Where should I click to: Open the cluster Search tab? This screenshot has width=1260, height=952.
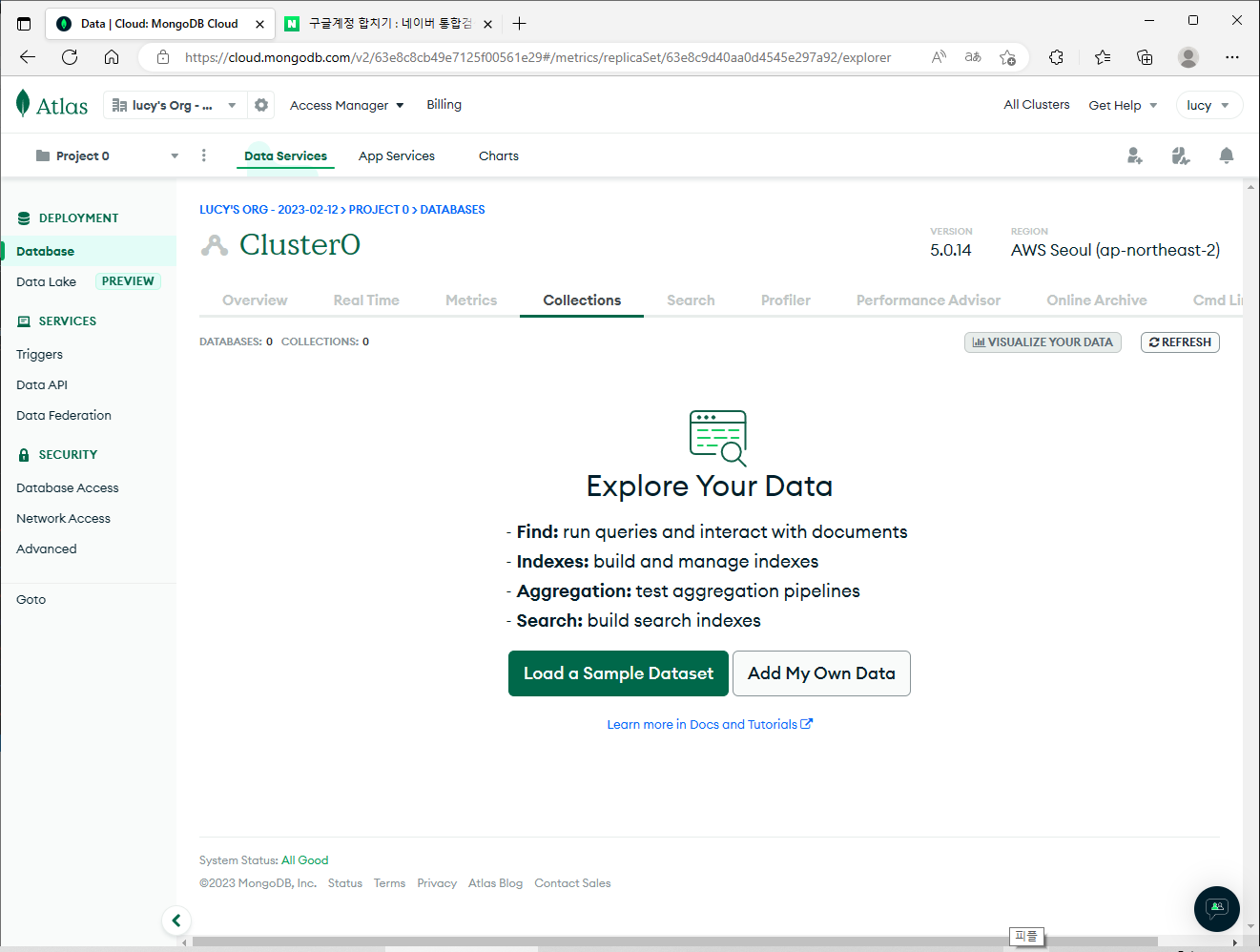point(691,300)
